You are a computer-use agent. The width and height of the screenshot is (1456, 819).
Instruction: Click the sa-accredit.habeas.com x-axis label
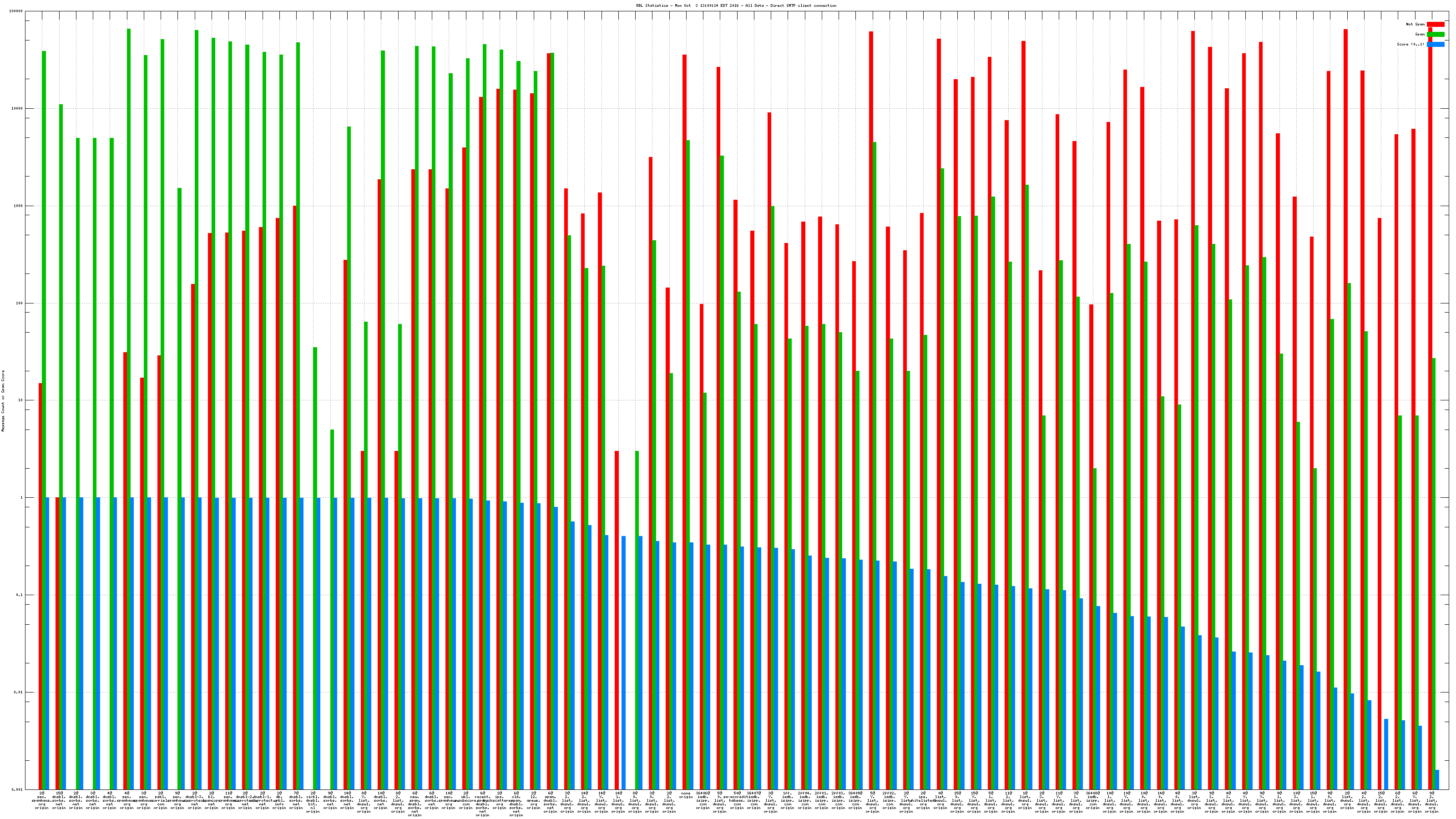737,800
